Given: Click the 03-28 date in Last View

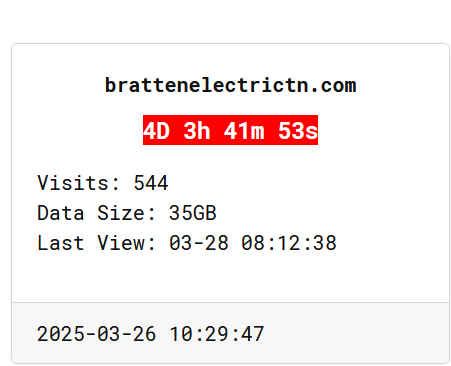Looking at the screenshot, I should (x=199, y=243).
